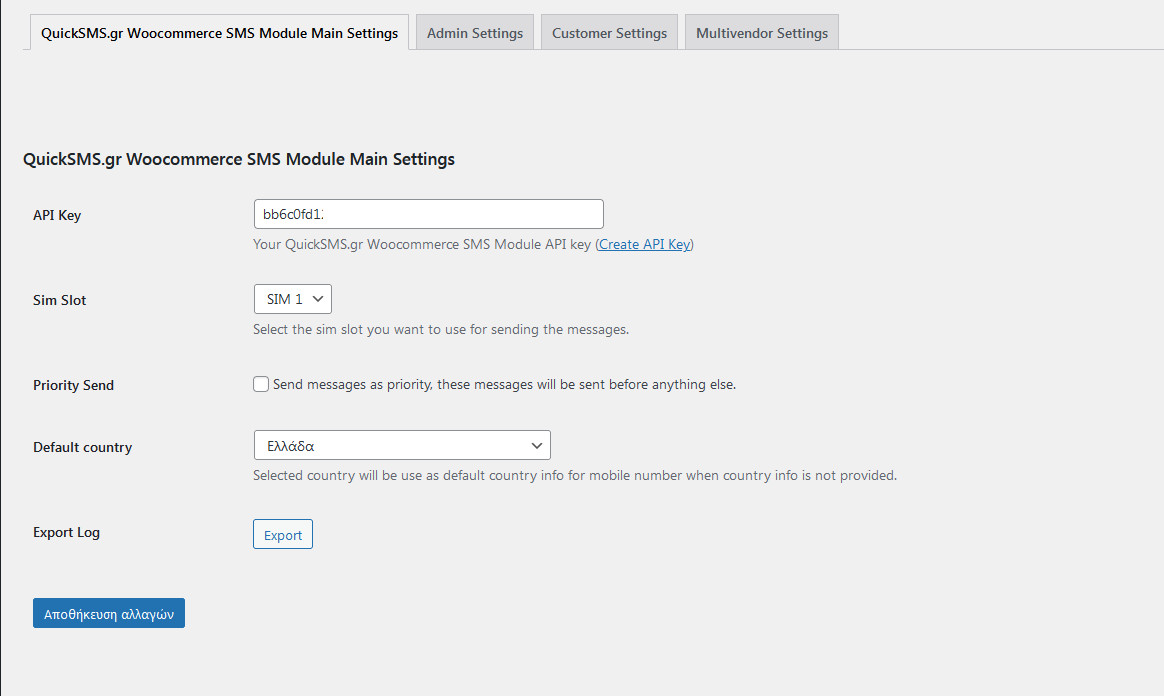The width and height of the screenshot is (1164, 696).
Task: Save changes with the Αποθήκευση αλλαγών button
Action: point(109,614)
